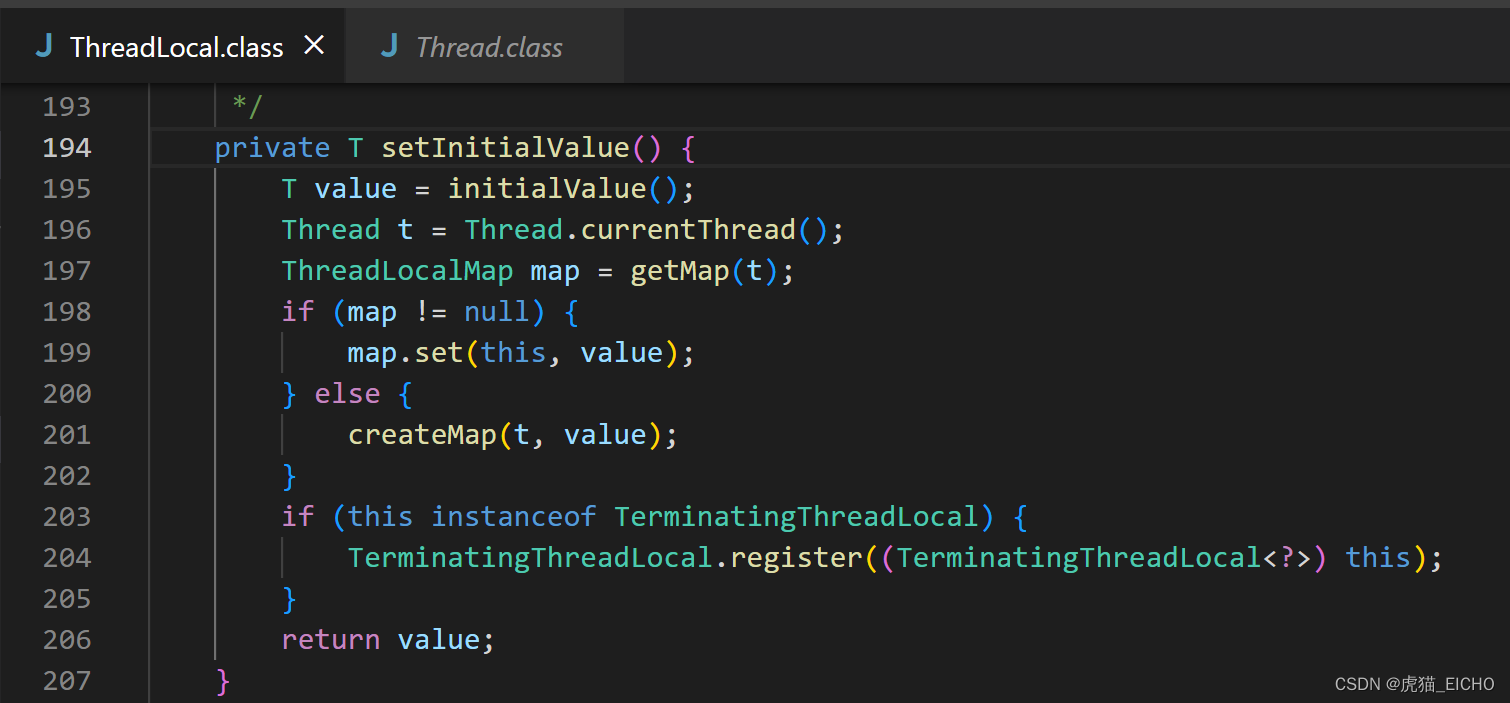1510x703 pixels.
Task: Click line number 193
Action: 67,106
